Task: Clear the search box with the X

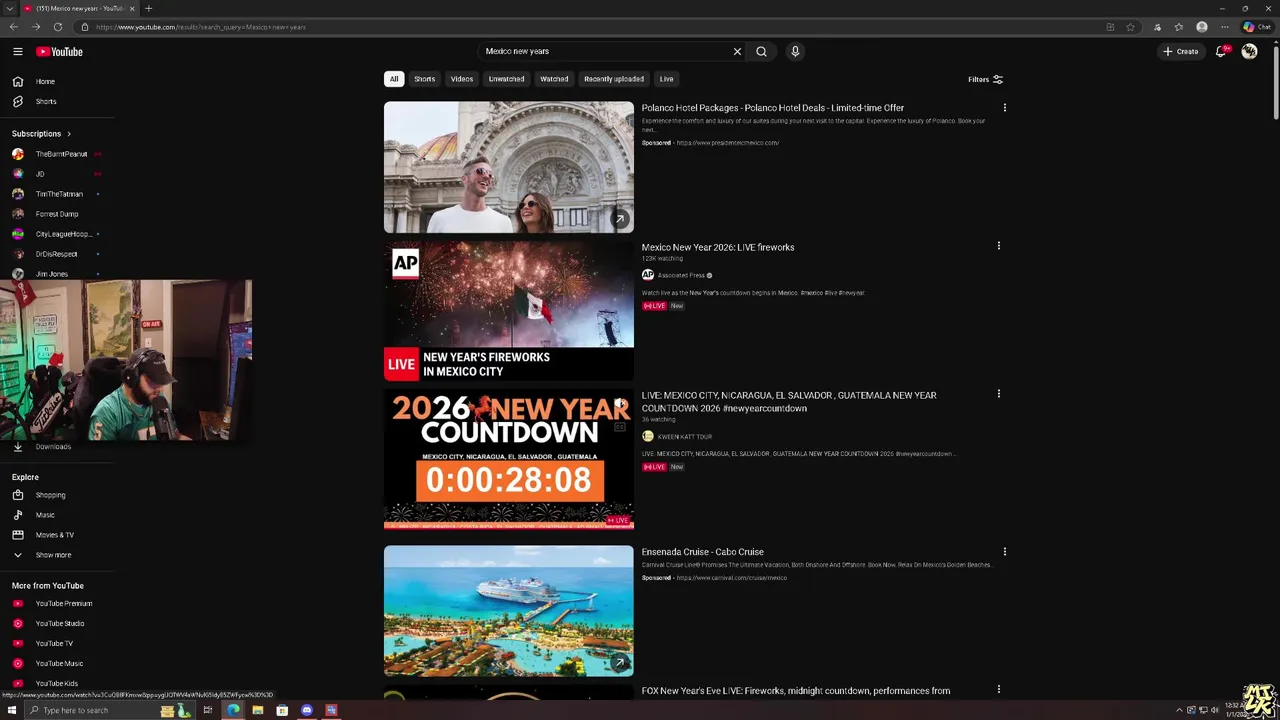Action: click(737, 51)
